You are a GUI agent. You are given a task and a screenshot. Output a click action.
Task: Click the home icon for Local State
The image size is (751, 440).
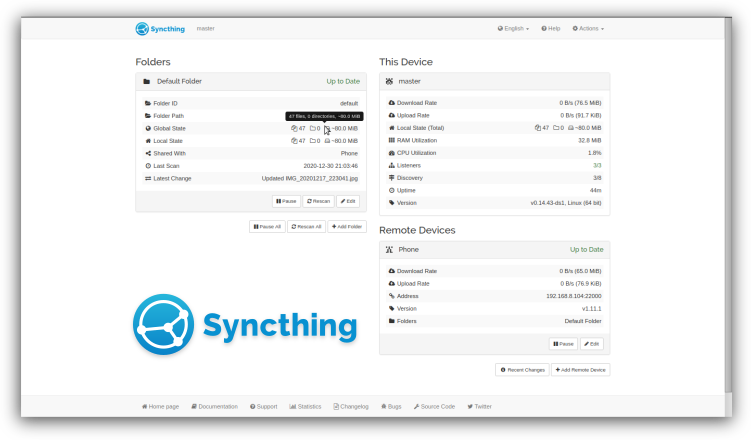(148, 141)
